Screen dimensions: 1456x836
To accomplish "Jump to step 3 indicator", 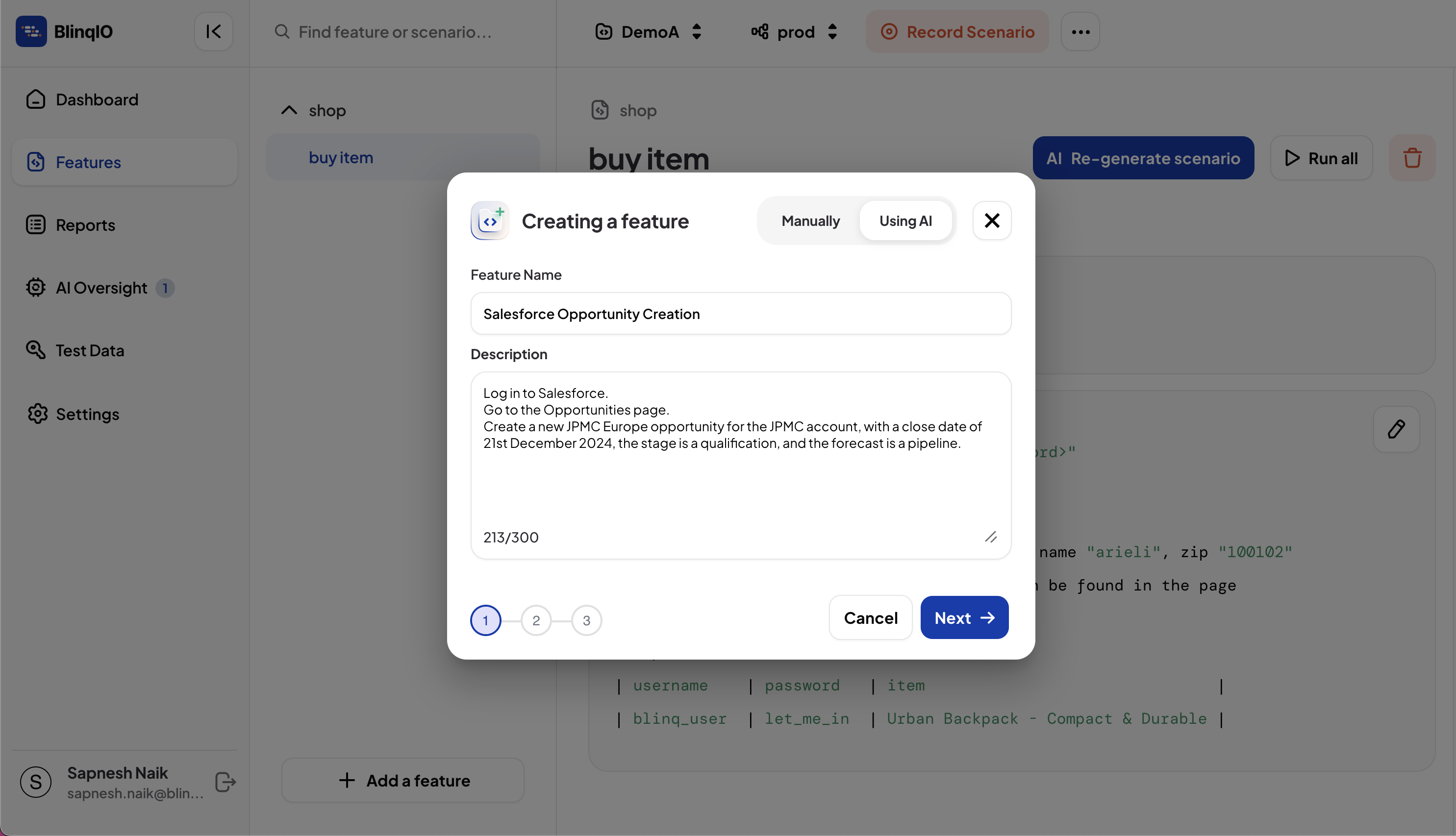I will click(586, 620).
